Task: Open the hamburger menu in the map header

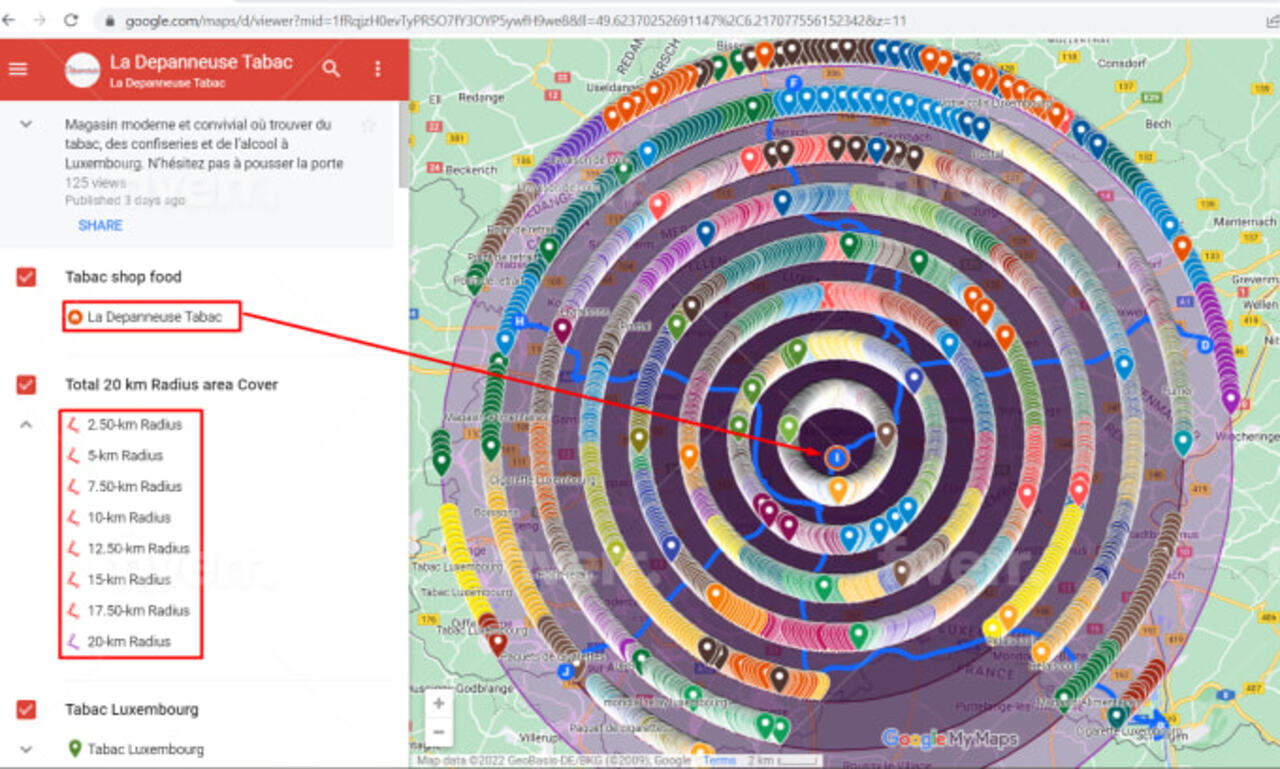Action: [18, 69]
